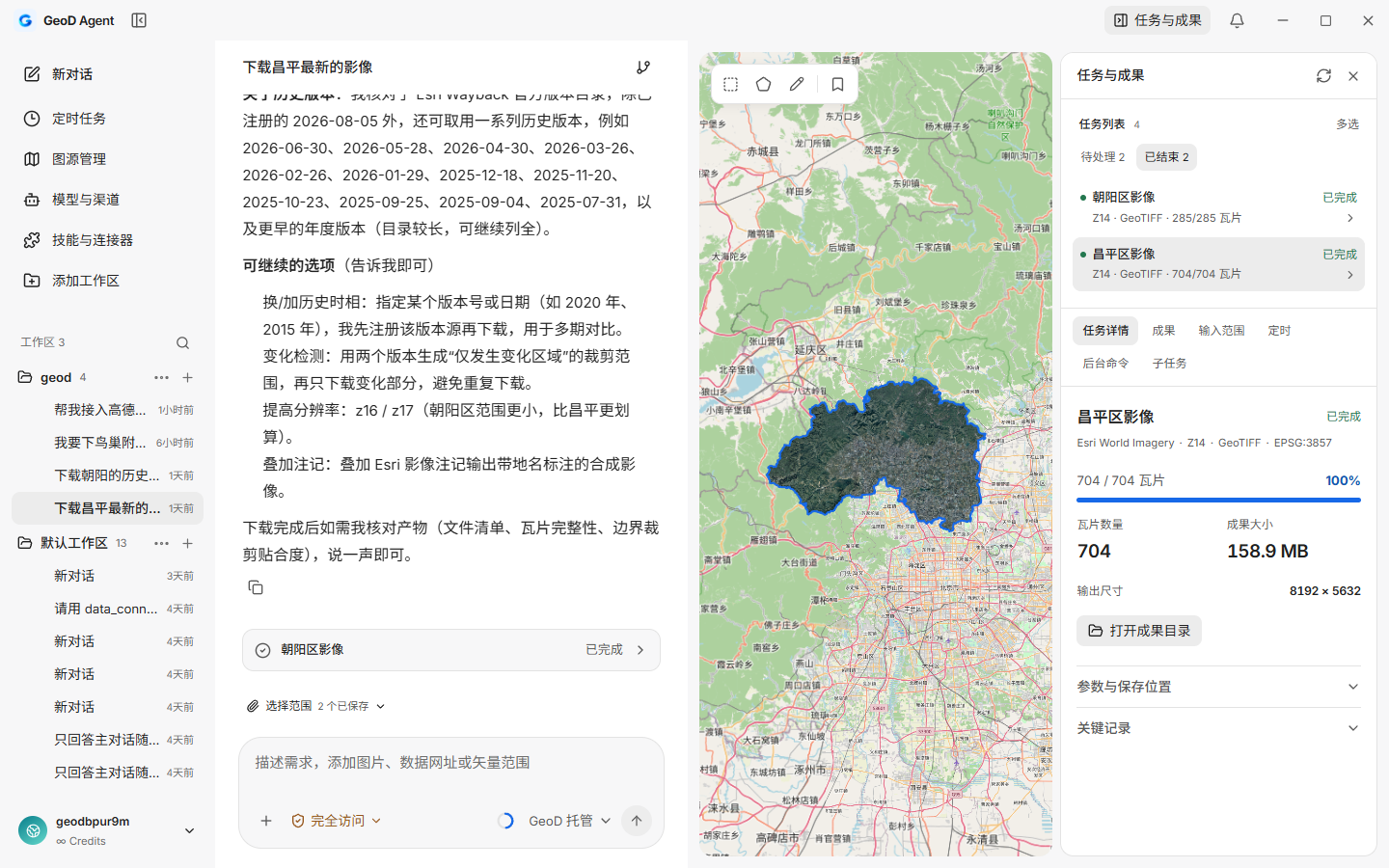The image size is (1389, 868).
Task: Open the 下载朝阳的历史... conversation
Action: pyautogui.click(x=107, y=475)
